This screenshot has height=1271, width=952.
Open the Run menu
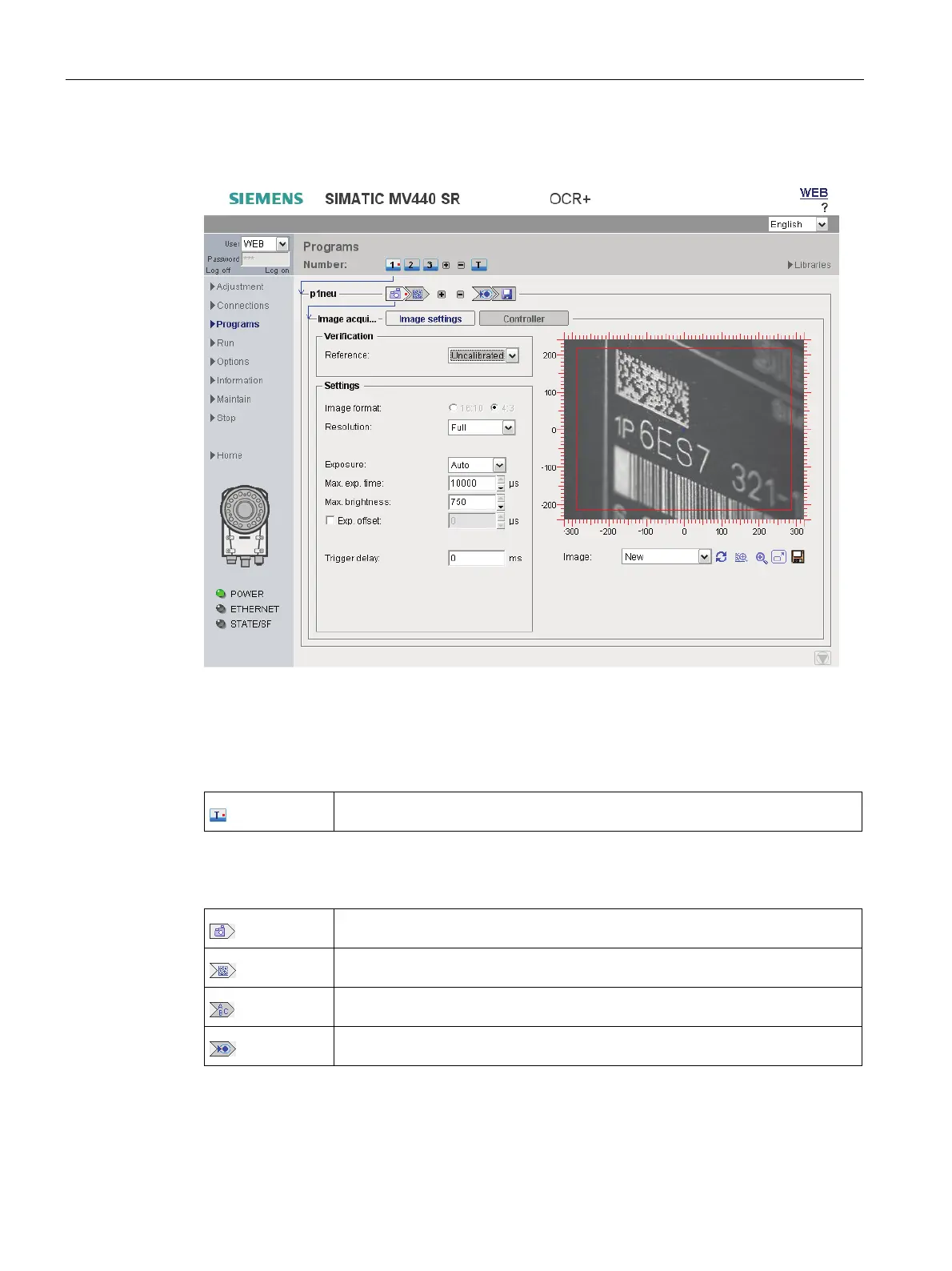222,343
